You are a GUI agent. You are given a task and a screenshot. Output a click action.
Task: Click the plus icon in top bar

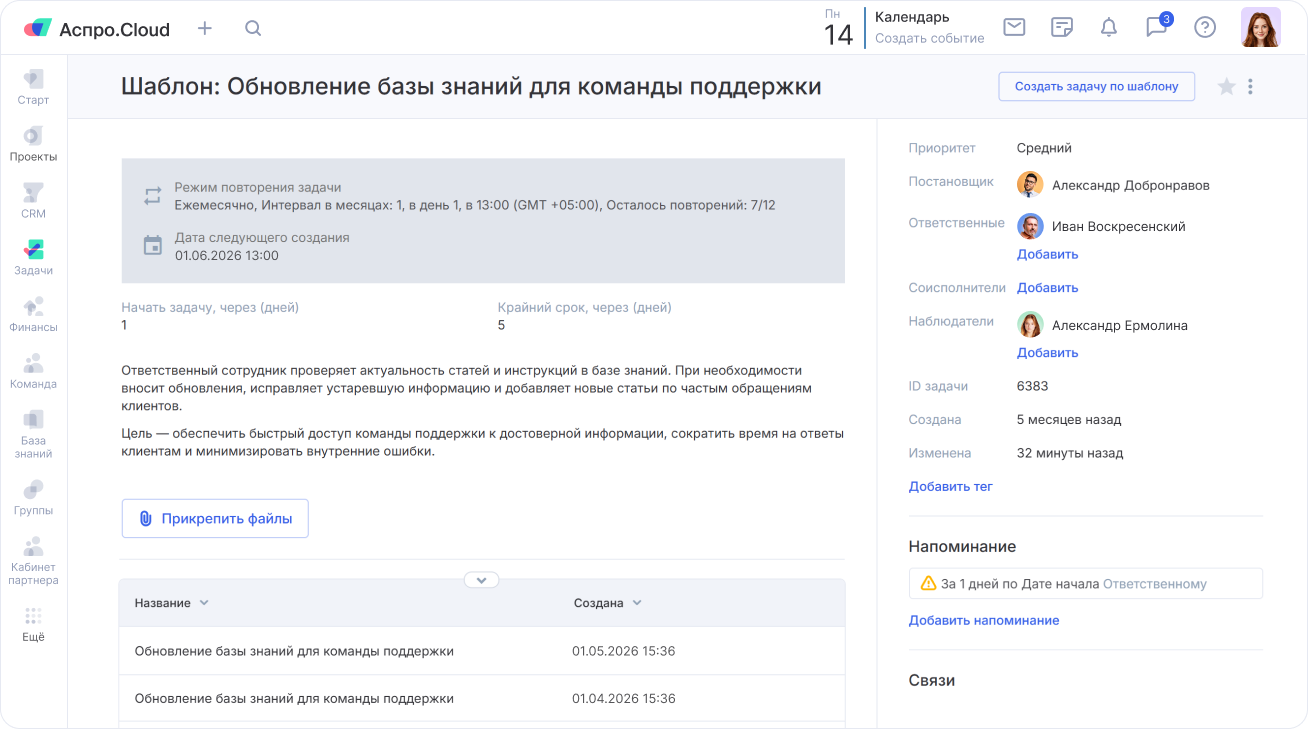(205, 28)
